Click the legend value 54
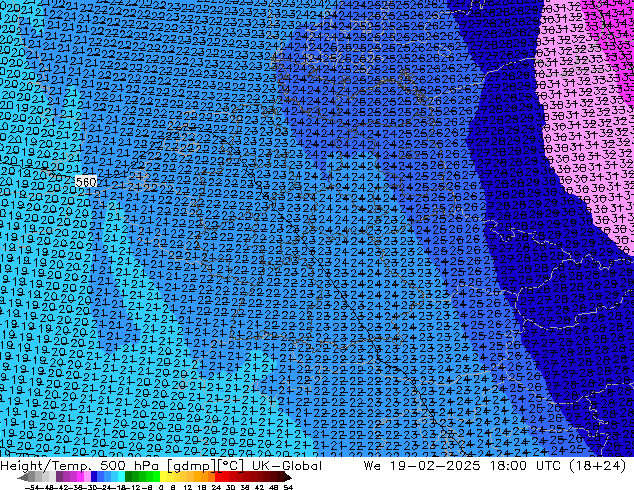The height and width of the screenshot is (490, 634). 288,488
